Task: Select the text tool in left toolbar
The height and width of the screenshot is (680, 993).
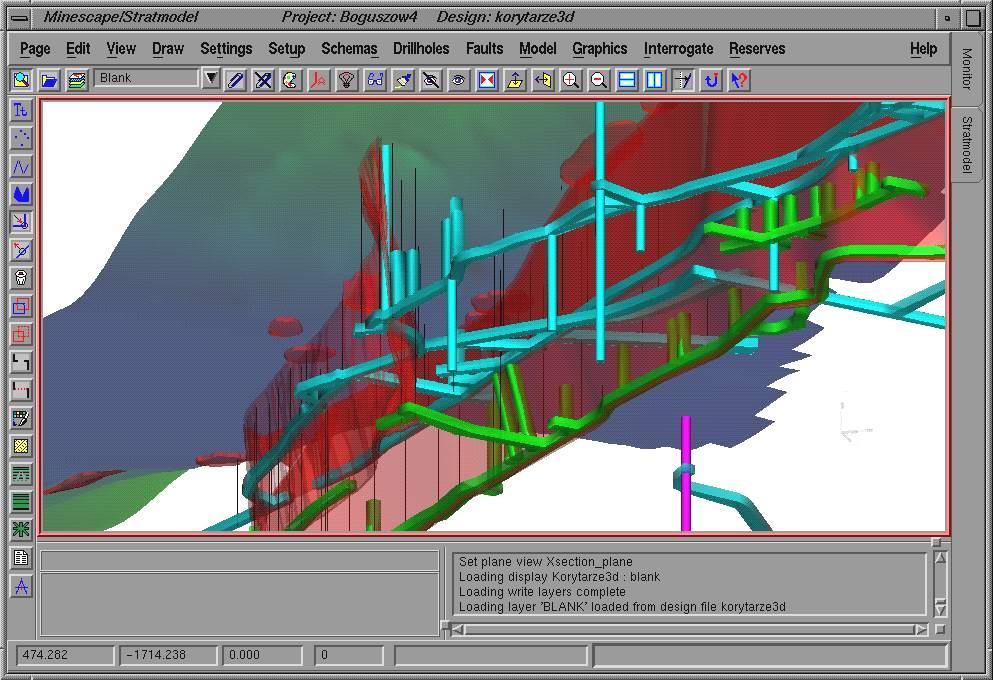Action: pyautogui.click(x=21, y=111)
